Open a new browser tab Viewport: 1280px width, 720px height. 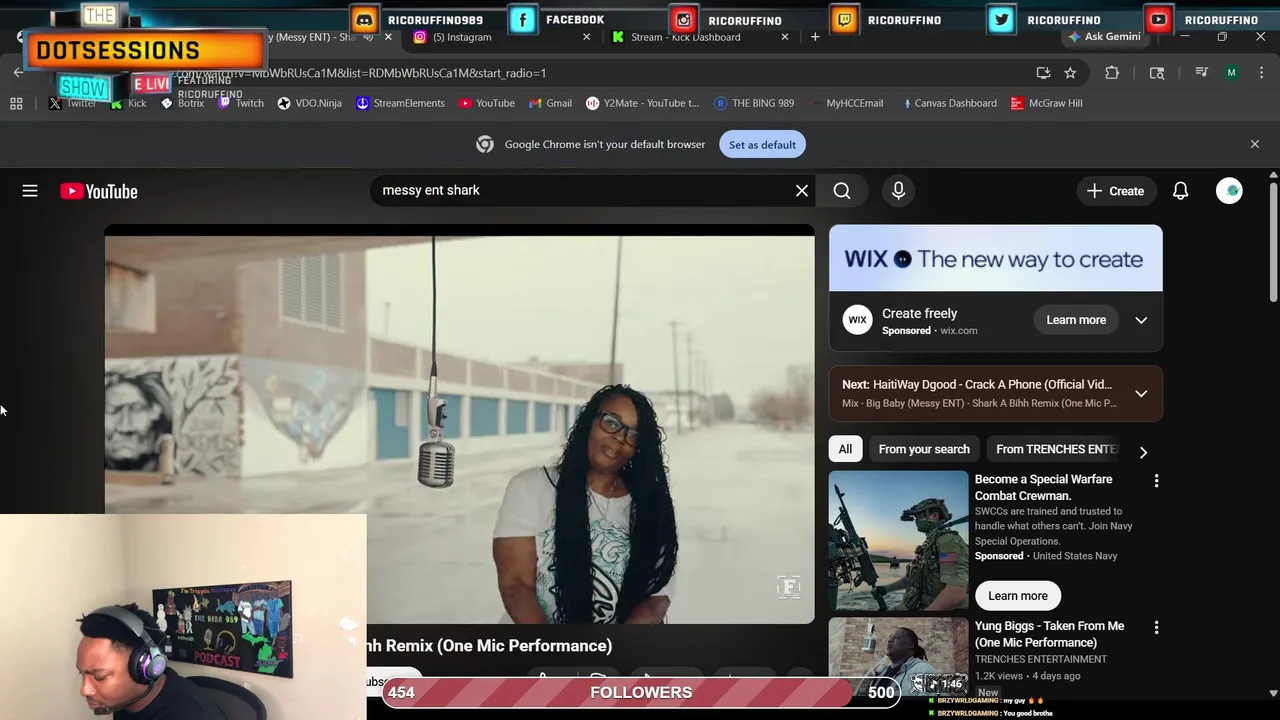pos(815,37)
